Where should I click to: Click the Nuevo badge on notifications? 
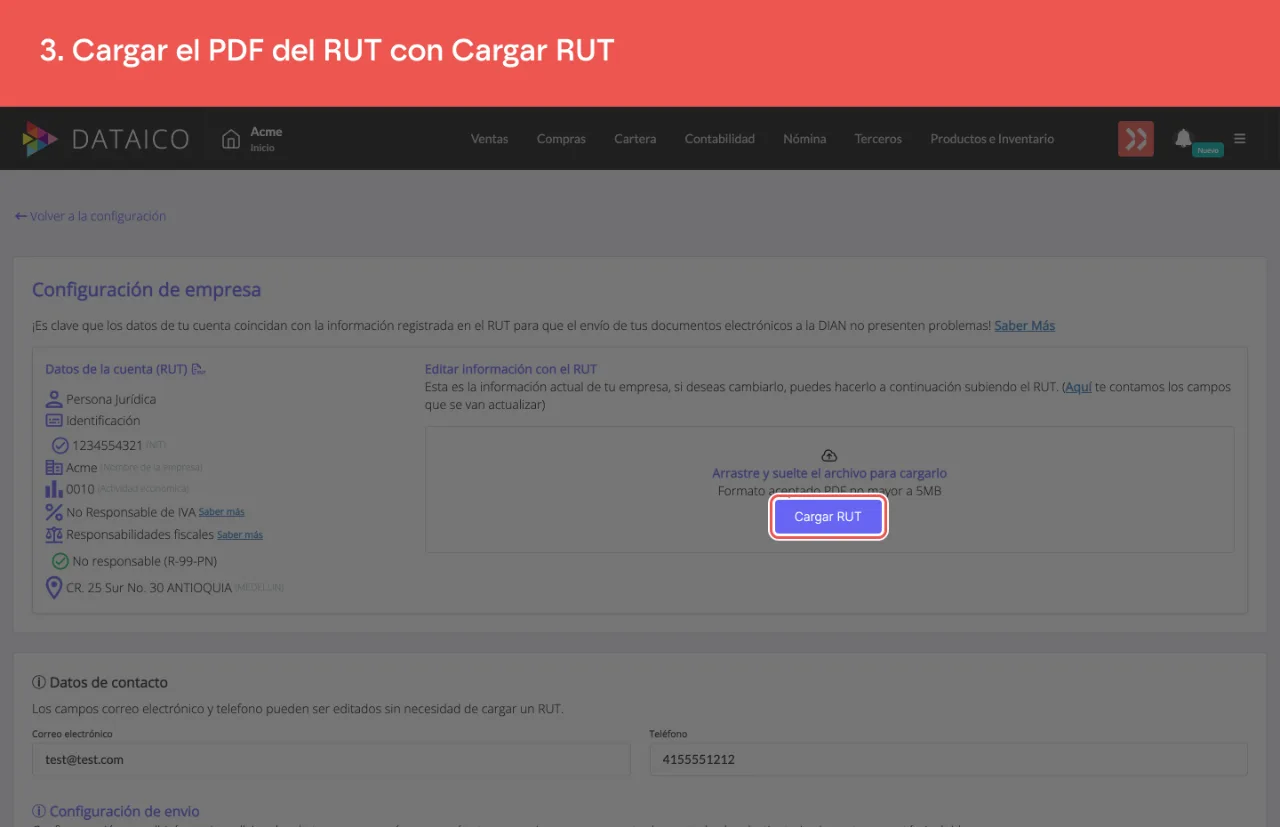point(1208,150)
